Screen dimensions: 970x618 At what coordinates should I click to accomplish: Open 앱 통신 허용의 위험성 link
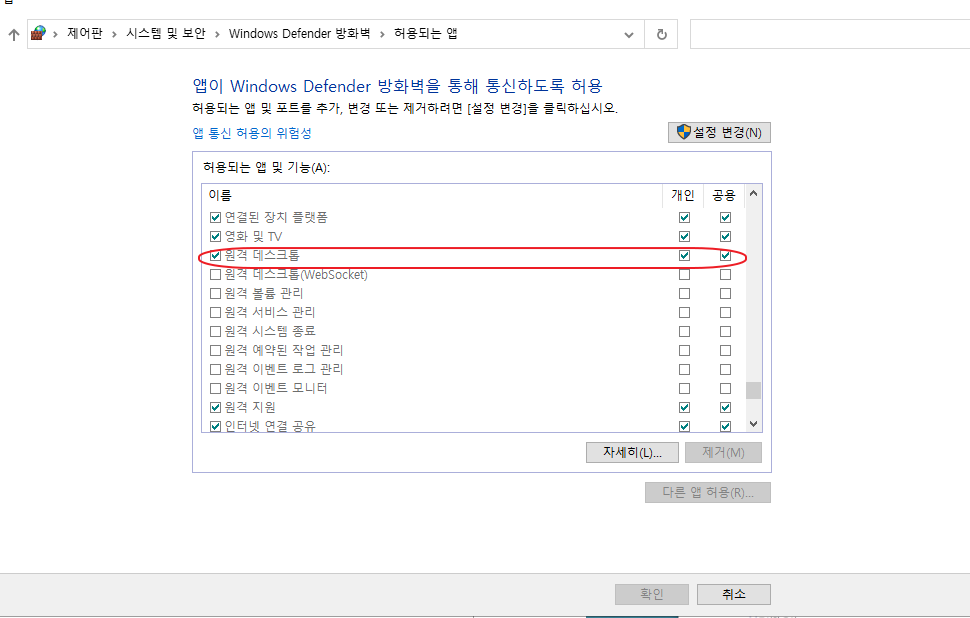pos(252,133)
